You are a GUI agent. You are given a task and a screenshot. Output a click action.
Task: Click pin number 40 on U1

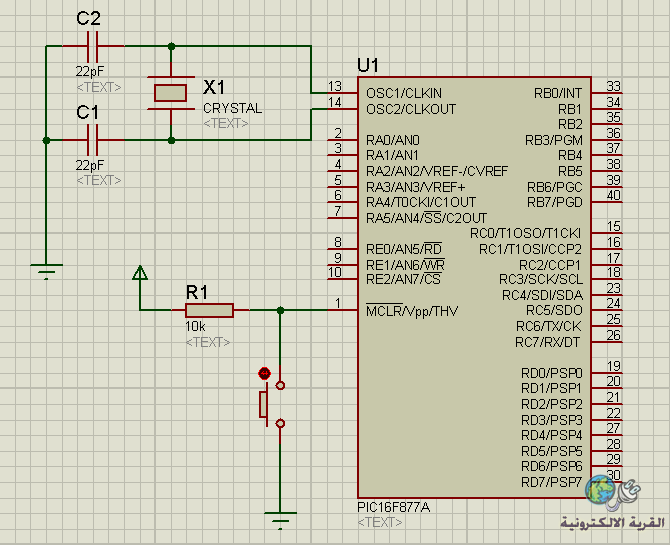coord(613,195)
